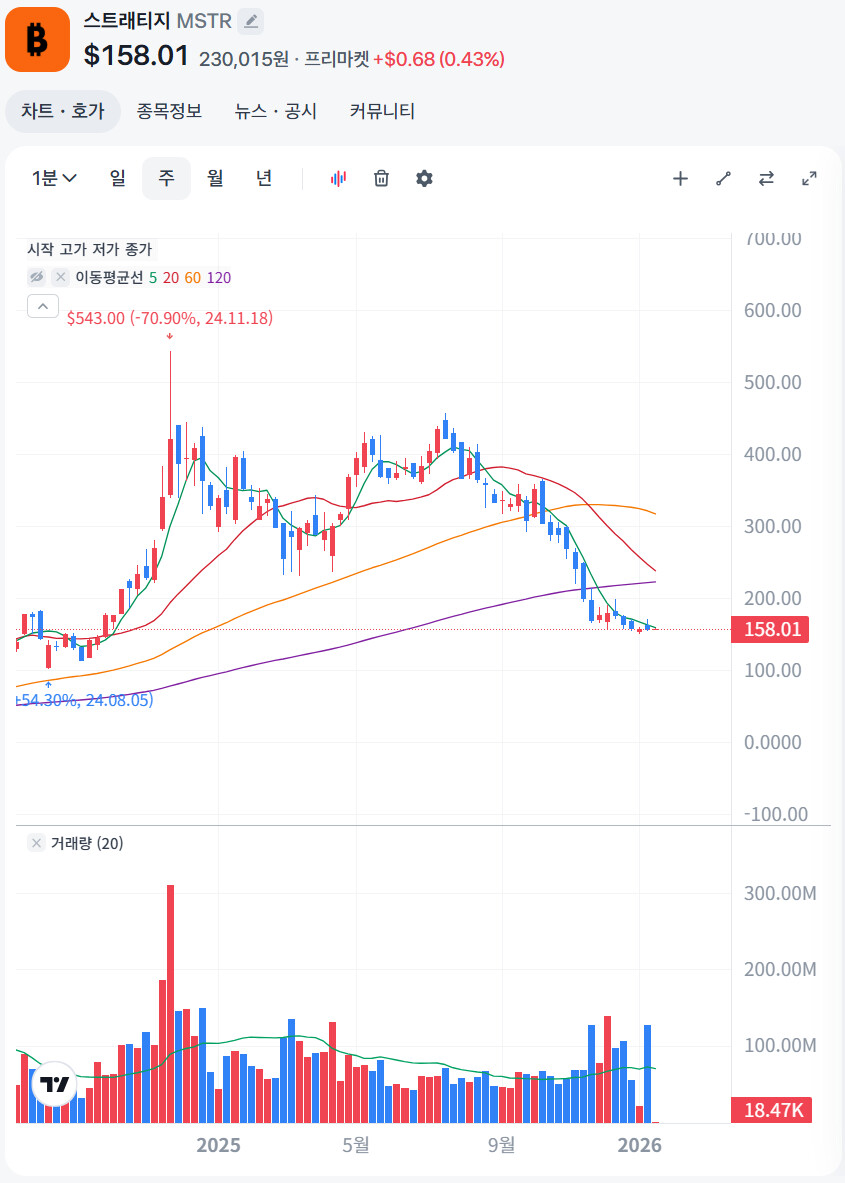Expand chart to fullscreen icon
This screenshot has width=845, height=1183.
[x=809, y=179]
